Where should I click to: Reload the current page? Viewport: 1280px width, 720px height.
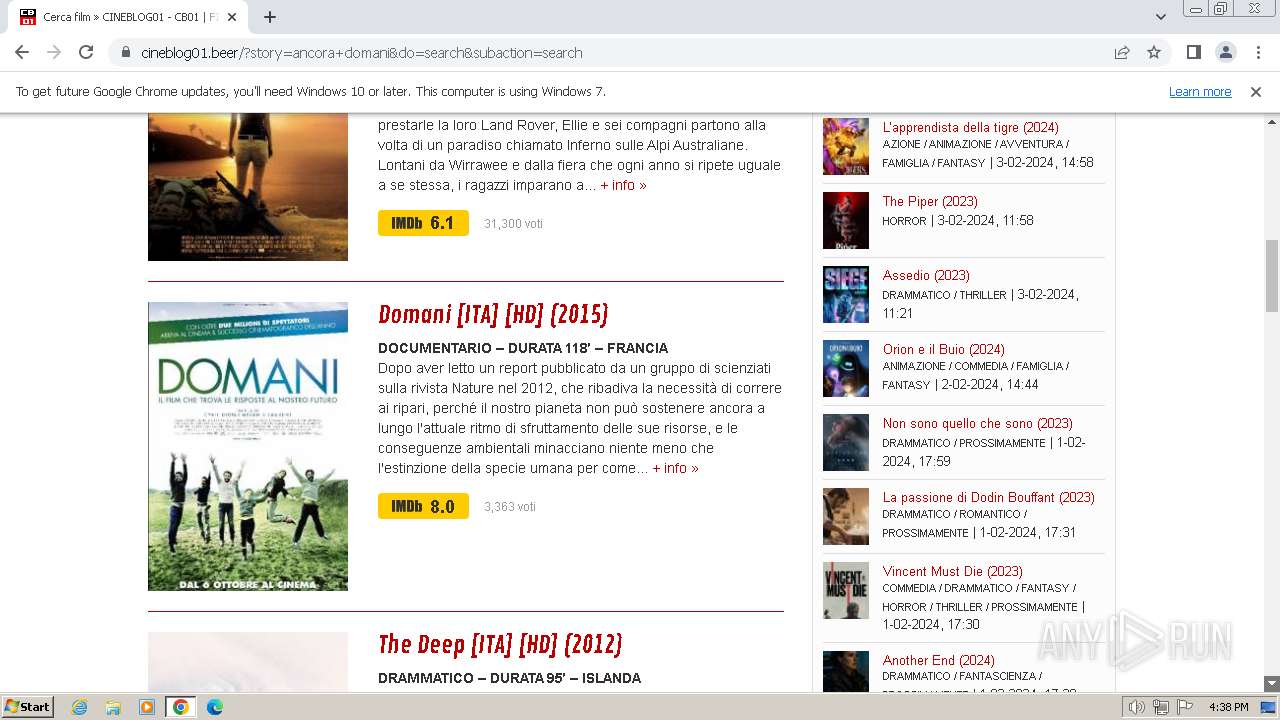point(86,52)
